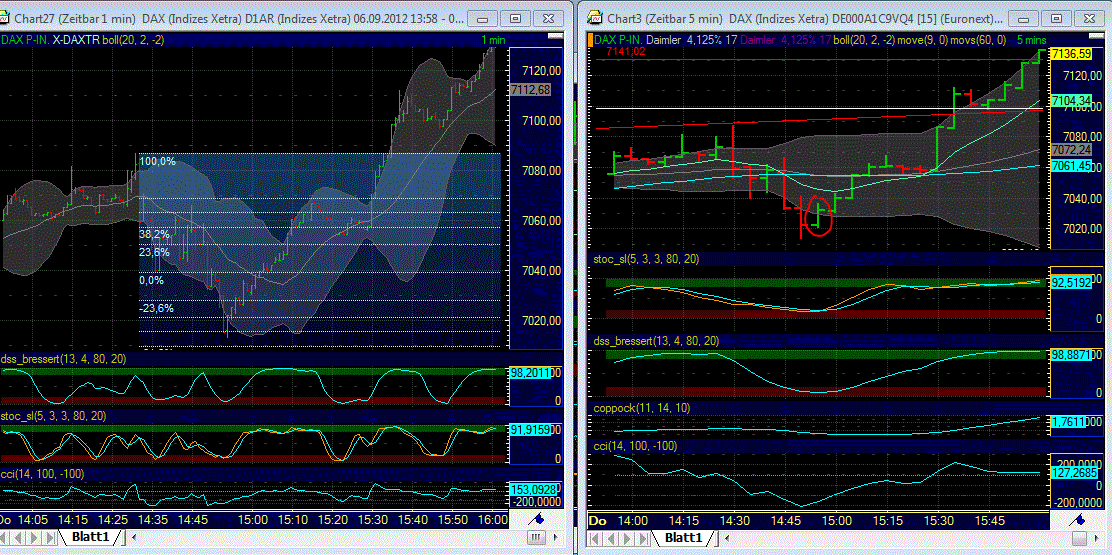Viewport: 1112px width, 555px height.
Task: Click the blue pin icon in Chart27
Action: pos(537,520)
